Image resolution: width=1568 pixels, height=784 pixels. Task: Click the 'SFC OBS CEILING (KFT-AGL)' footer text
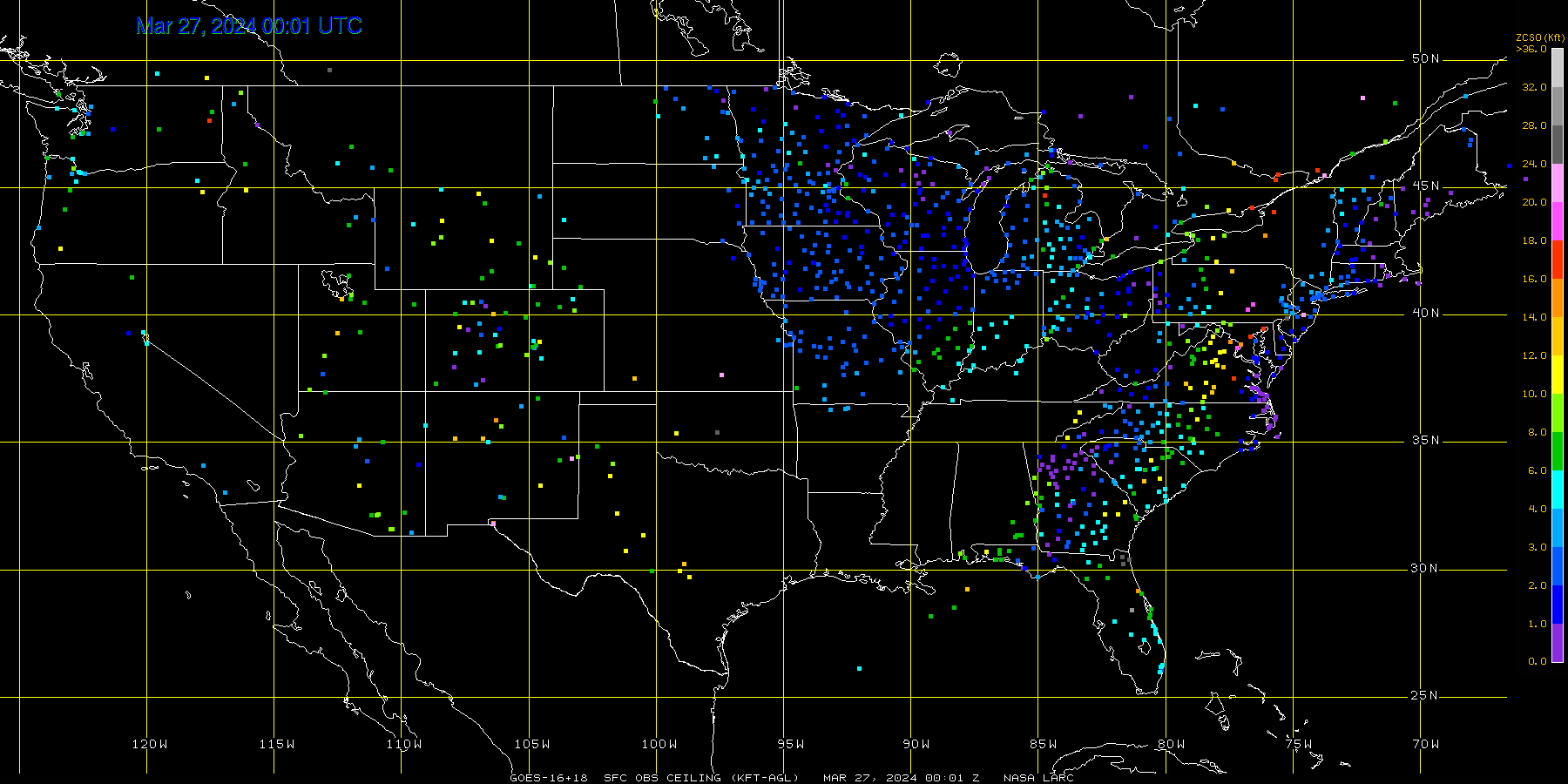(x=701, y=778)
